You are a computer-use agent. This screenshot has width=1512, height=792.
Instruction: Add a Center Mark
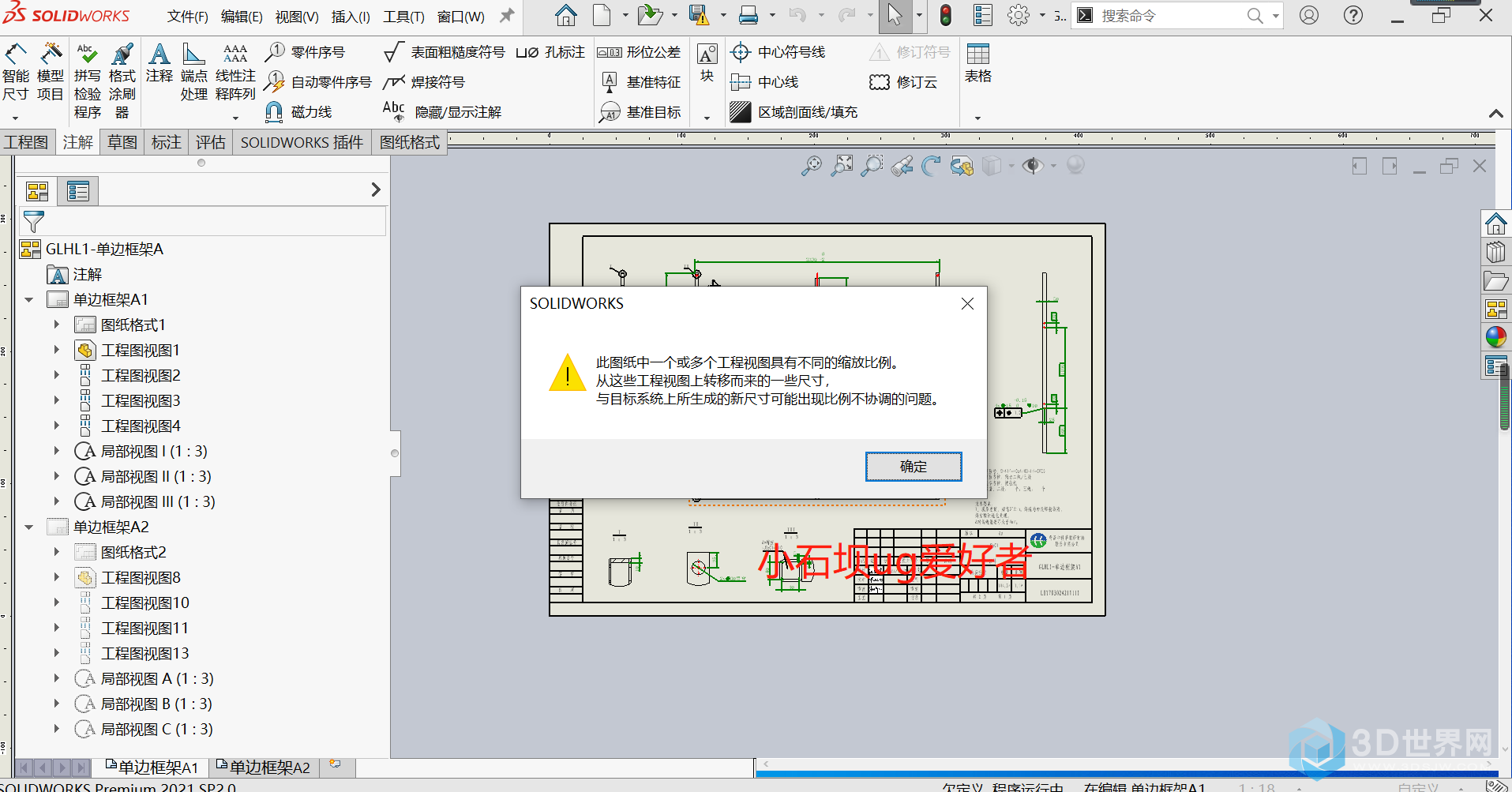778,52
